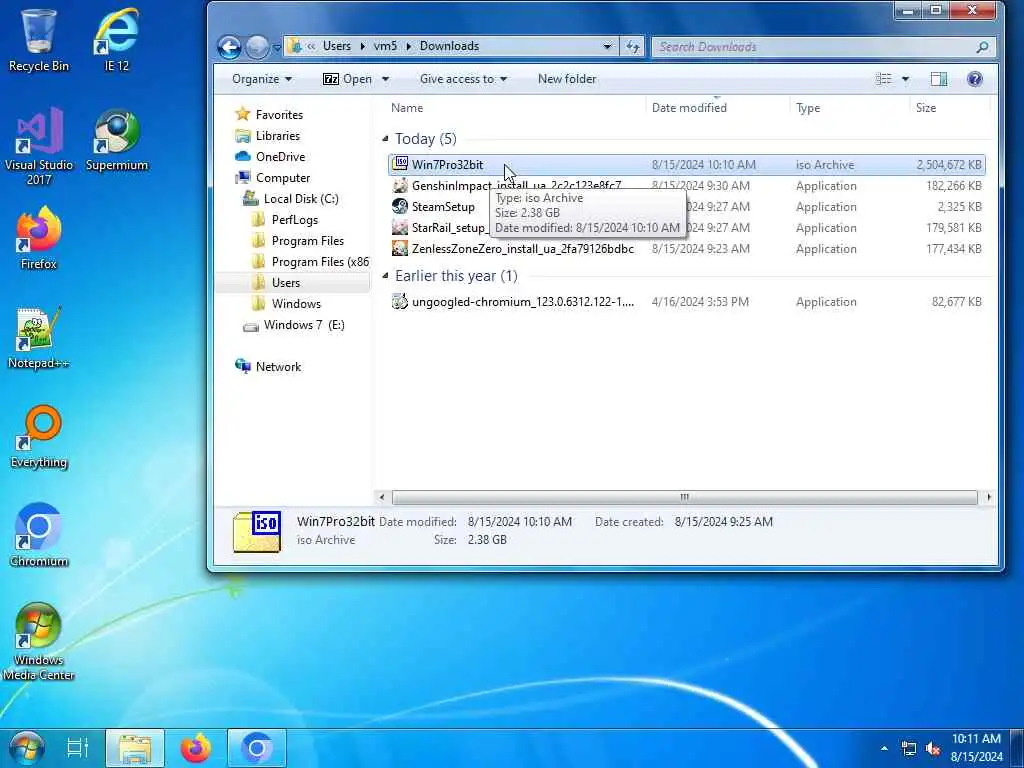Open Visual Studio 2017 shortcut
This screenshot has width=1024, height=768.
tap(39, 146)
